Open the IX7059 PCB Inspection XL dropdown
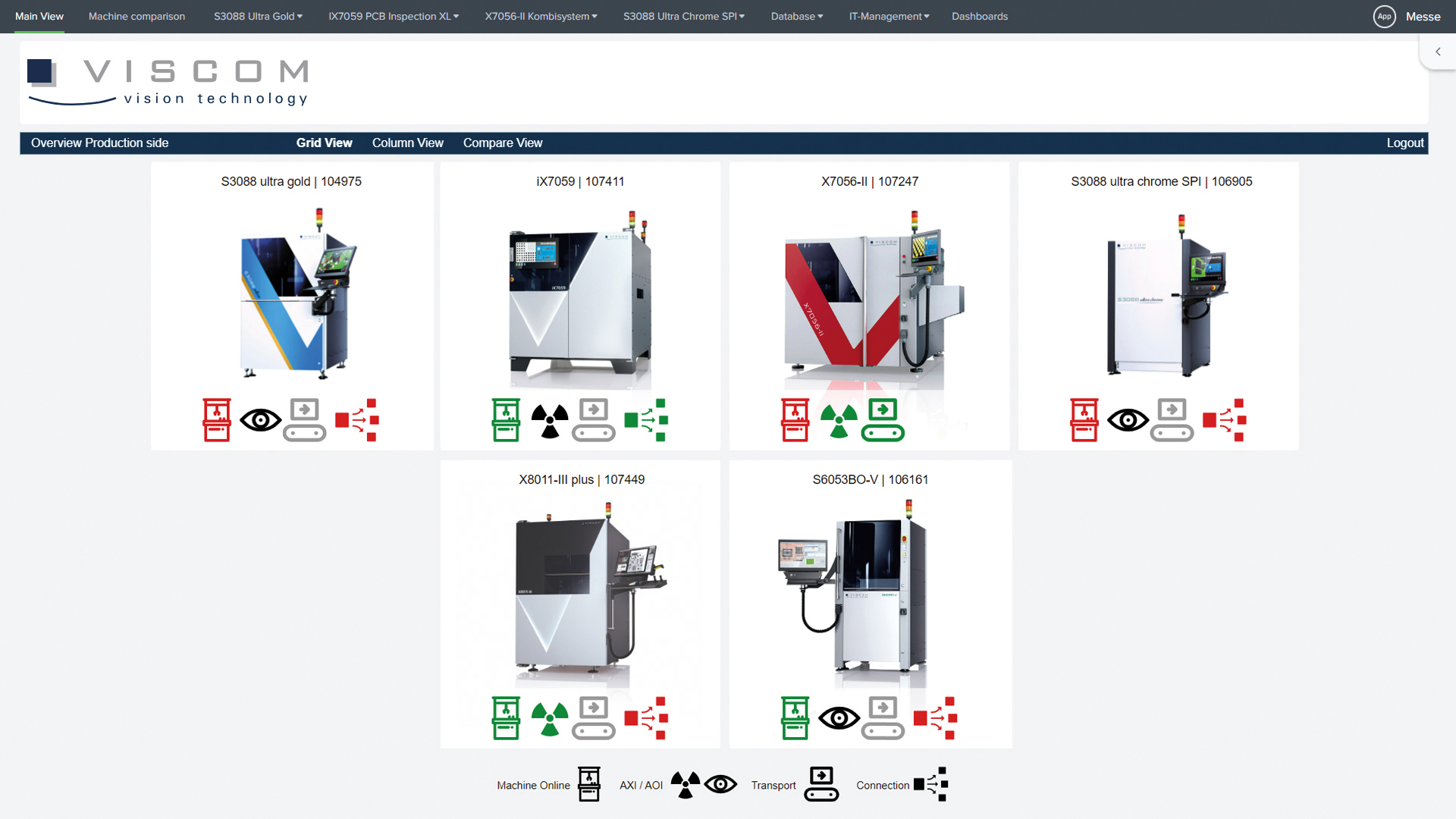The width and height of the screenshot is (1456, 819). pyautogui.click(x=394, y=16)
